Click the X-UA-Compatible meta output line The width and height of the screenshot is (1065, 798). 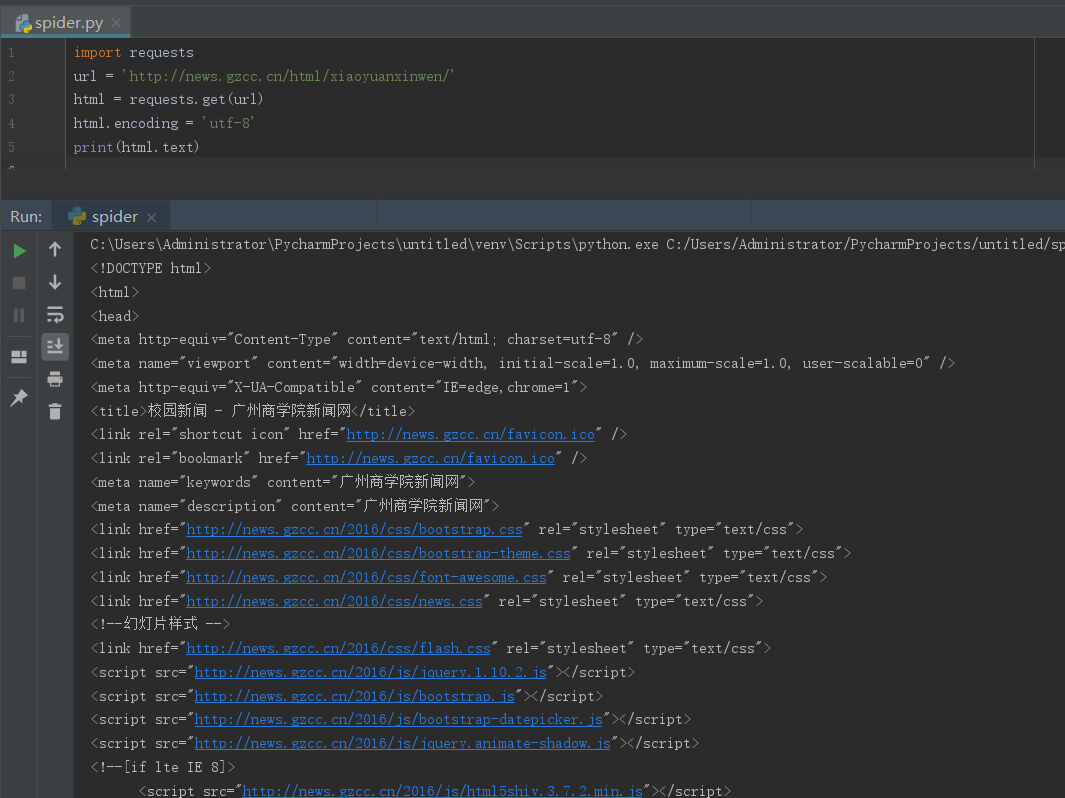click(339, 387)
